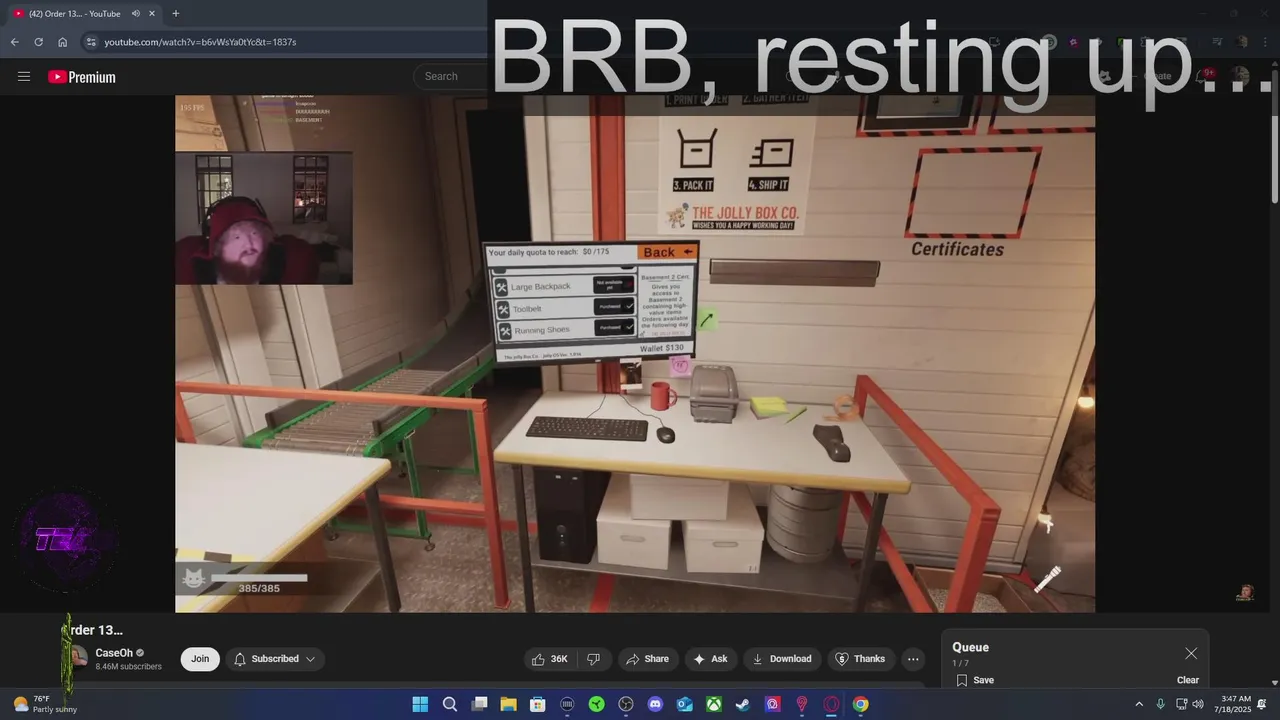Click the address bar URL
The image size is (1280, 720).
point(200,42)
